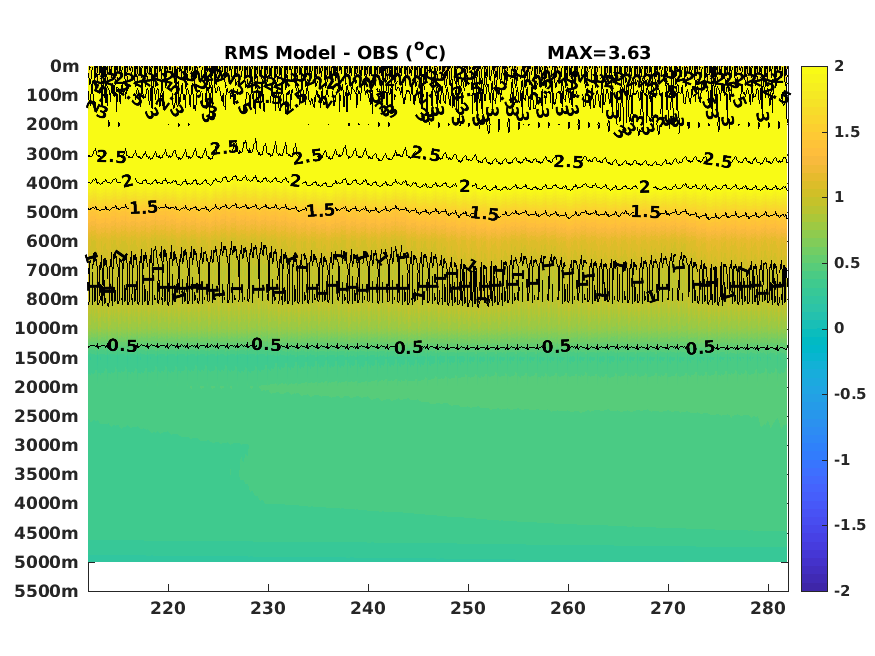The width and height of the screenshot is (875, 656).
Task: Click the leftmost '0.5' contour label
Action: point(122,346)
